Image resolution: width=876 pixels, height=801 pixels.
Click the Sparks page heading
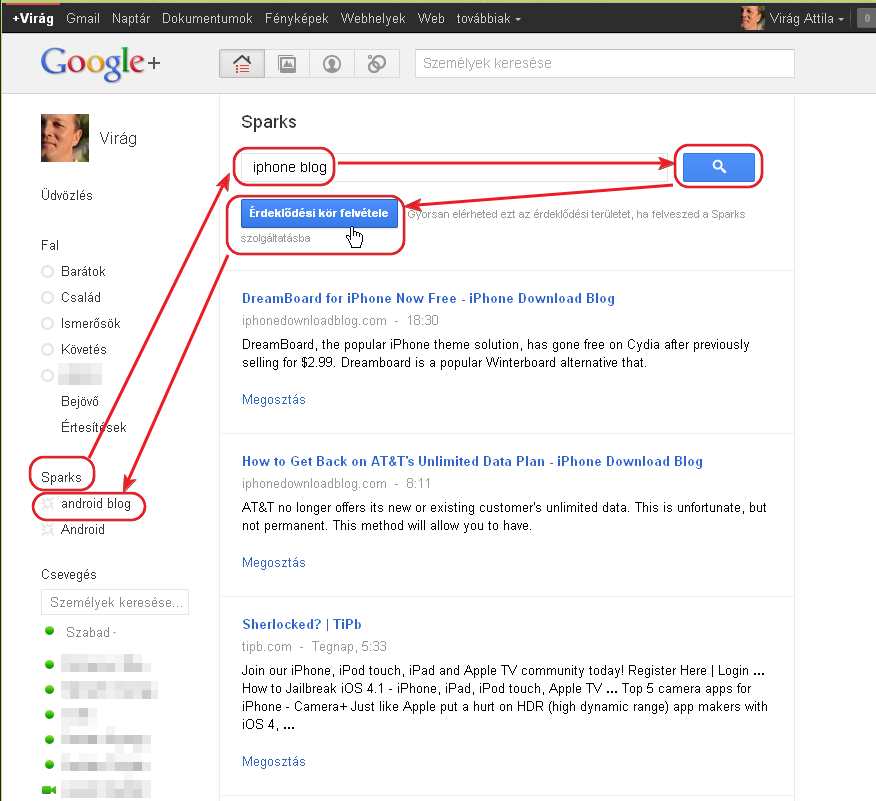(269, 122)
